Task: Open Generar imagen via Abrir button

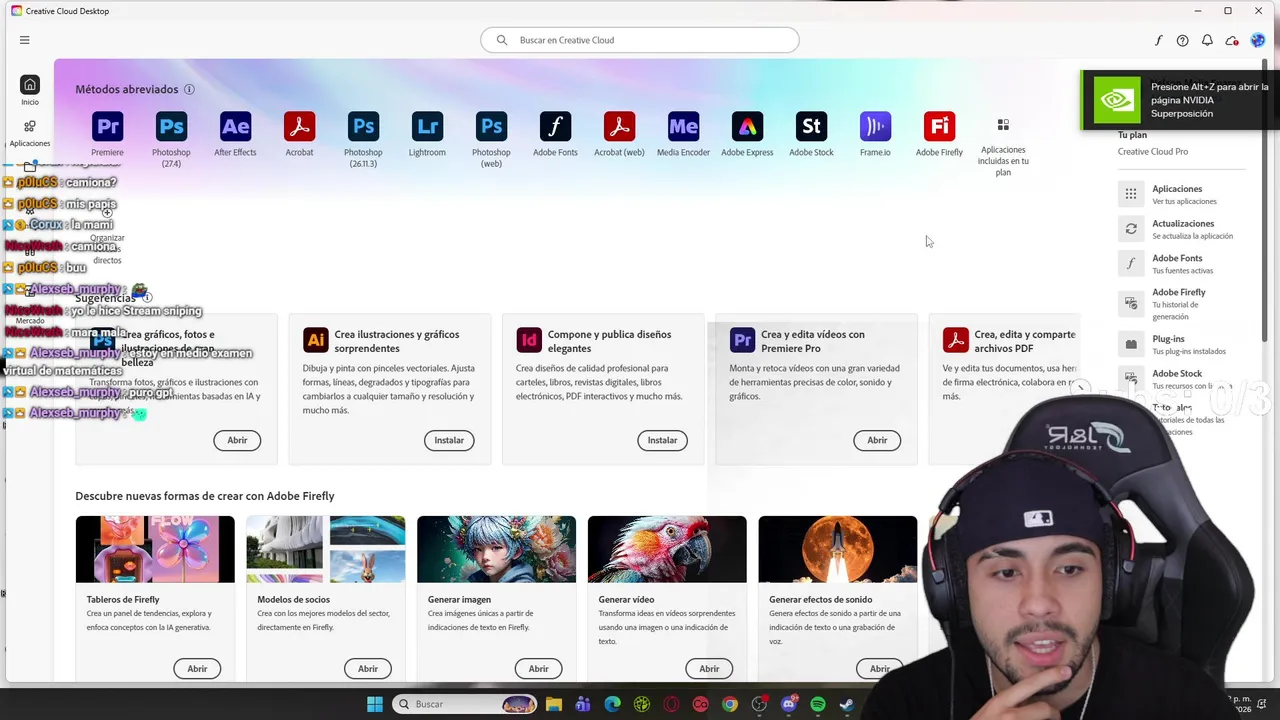Action: (538, 669)
